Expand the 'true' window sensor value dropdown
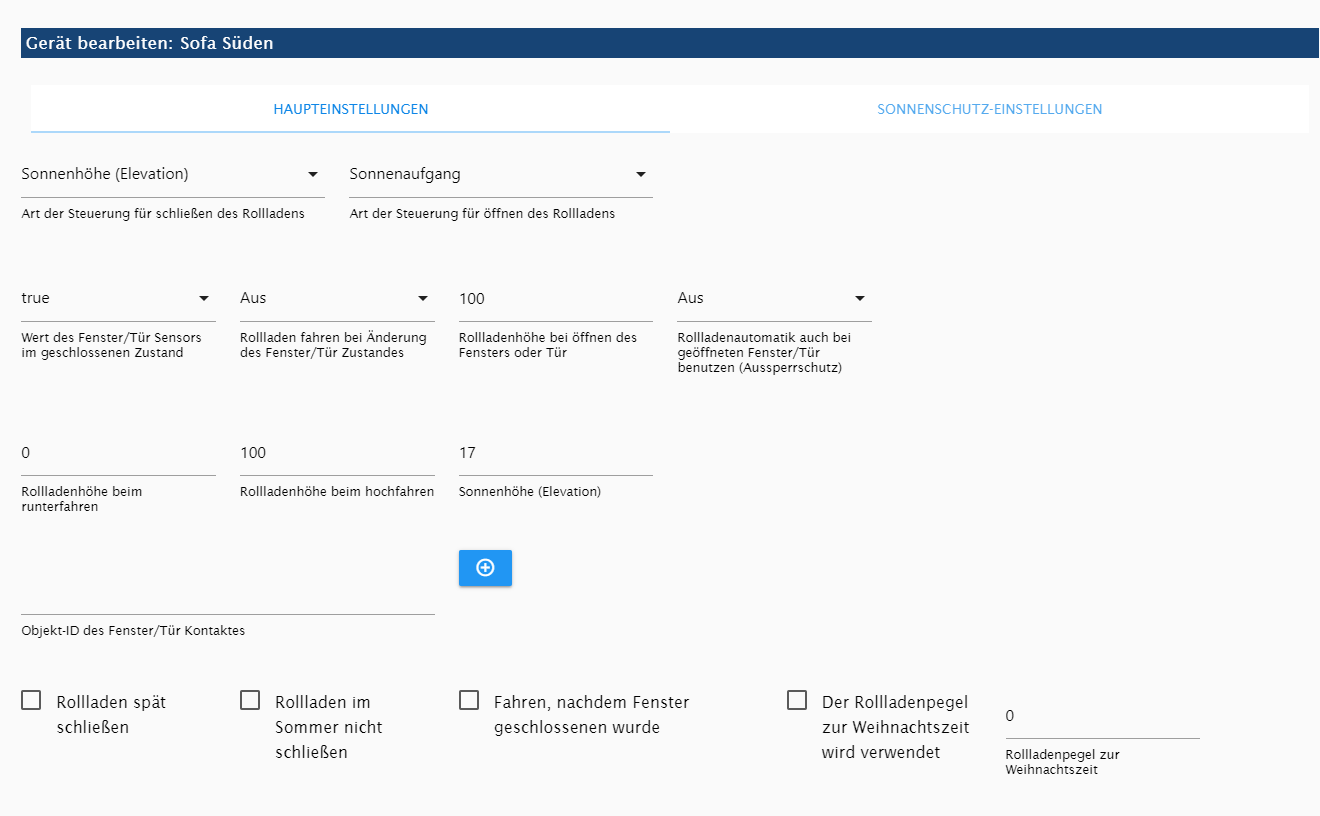1320x816 pixels. point(118,298)
